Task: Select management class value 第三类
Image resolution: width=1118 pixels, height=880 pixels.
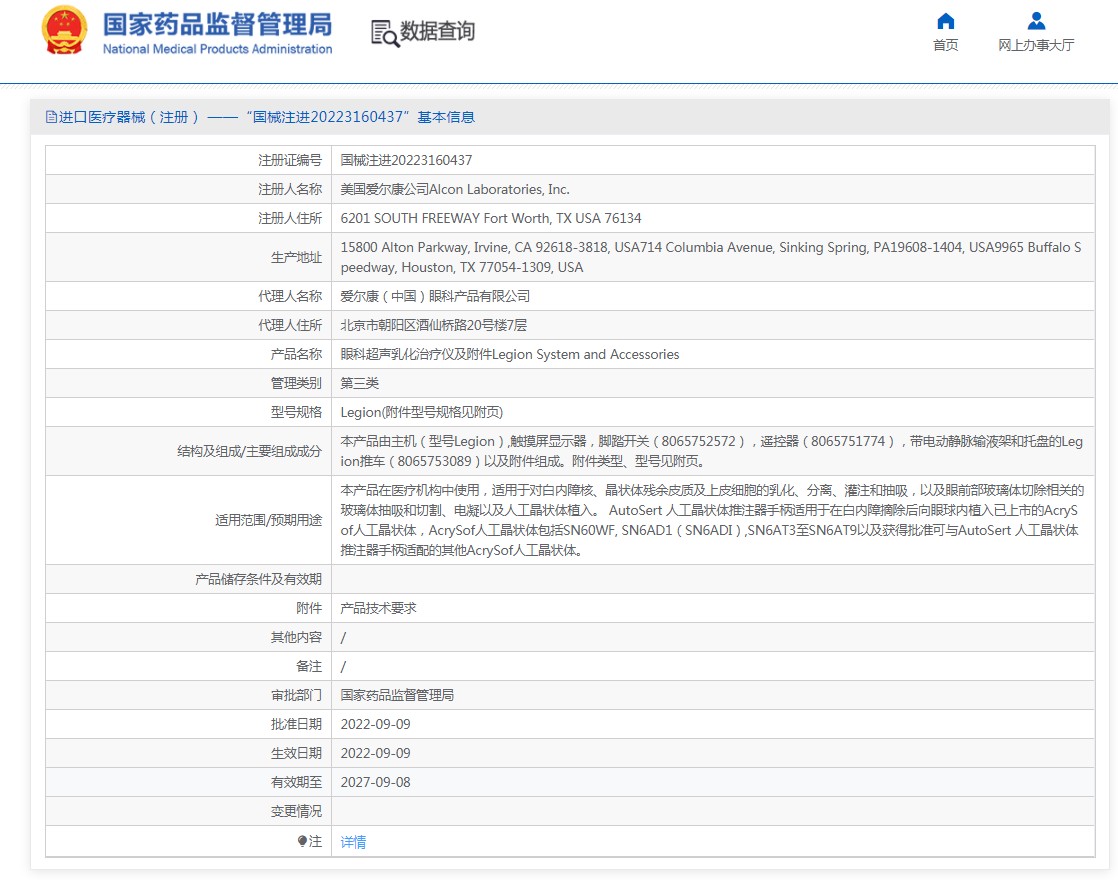Action: [359, 383]
